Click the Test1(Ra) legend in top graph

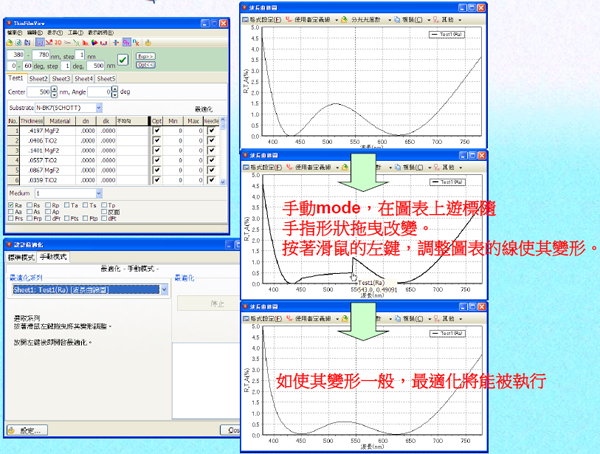[447, 34]
